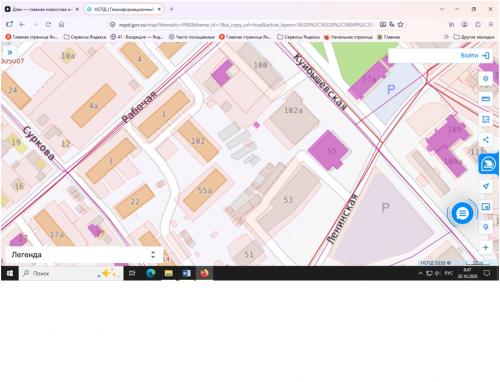Zoom in with the plus button
500x382 pixels.
click(x=486, y=247)
